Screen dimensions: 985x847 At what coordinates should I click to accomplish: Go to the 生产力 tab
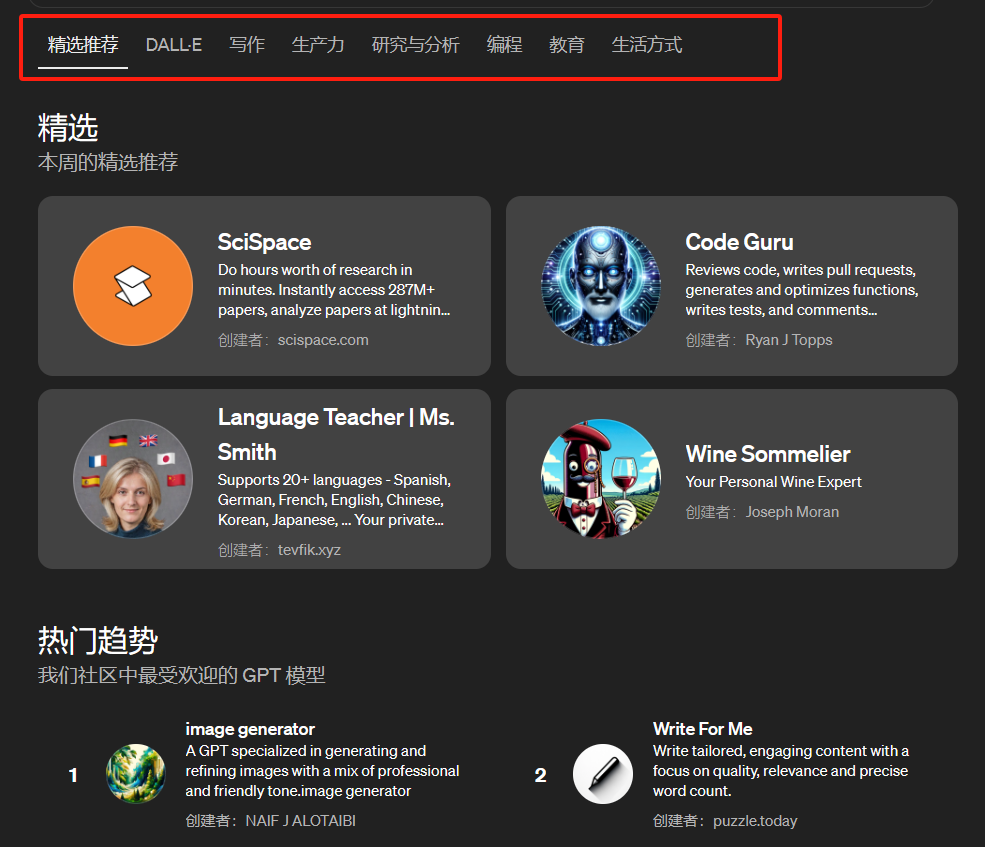pyautogui.click(x=318, y=45)
